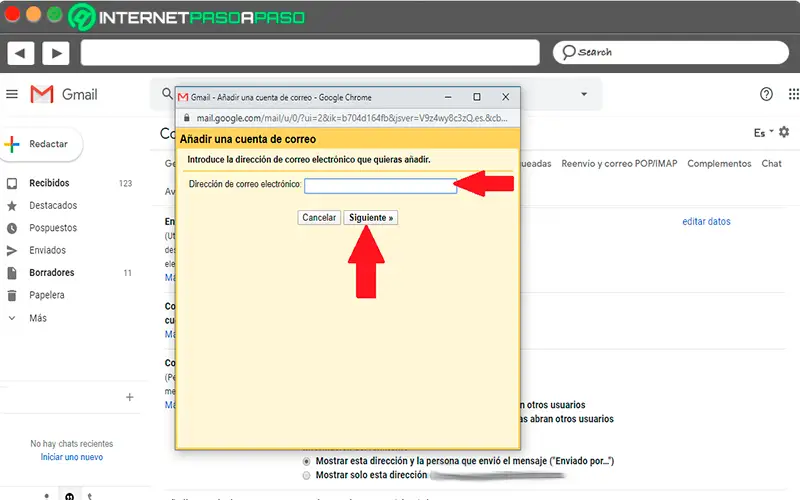Click the Gmail wordmark text
This screenshot has width=800, height=500.
(x=80, y=94)
